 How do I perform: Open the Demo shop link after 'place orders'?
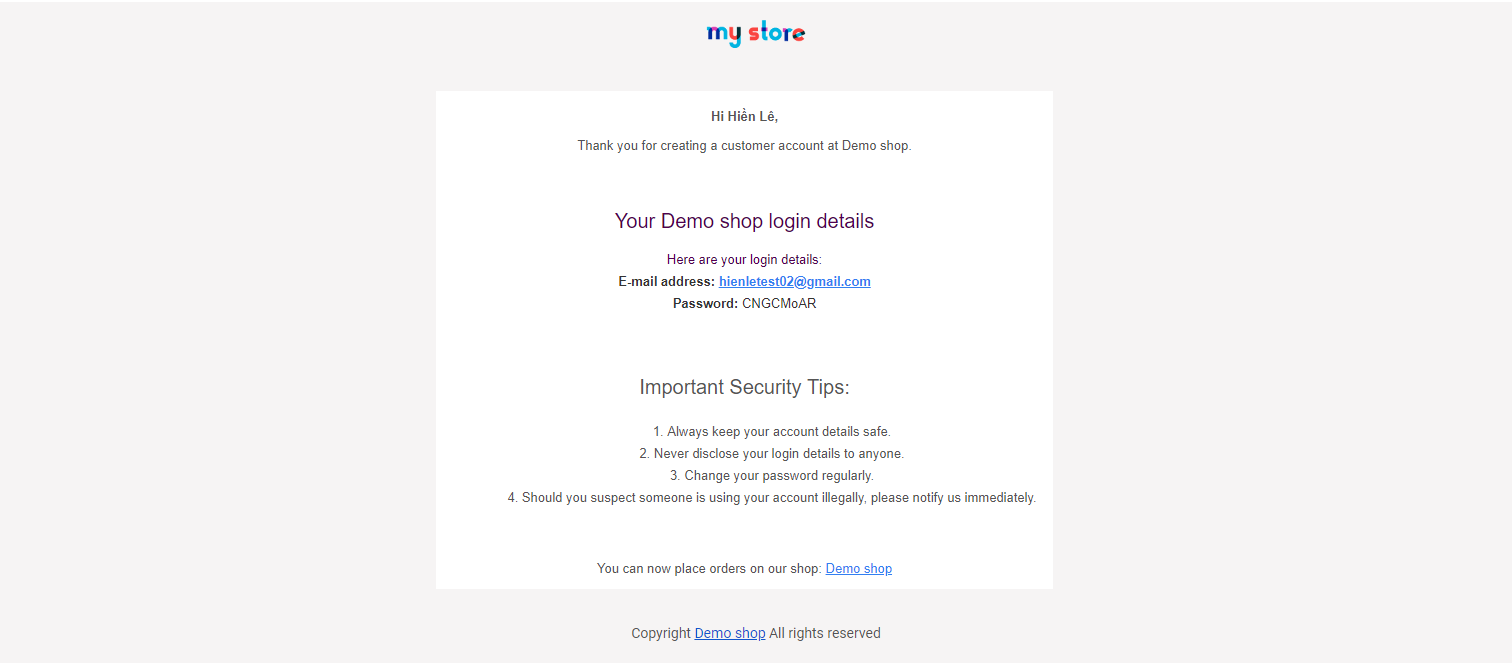point(858,569)
